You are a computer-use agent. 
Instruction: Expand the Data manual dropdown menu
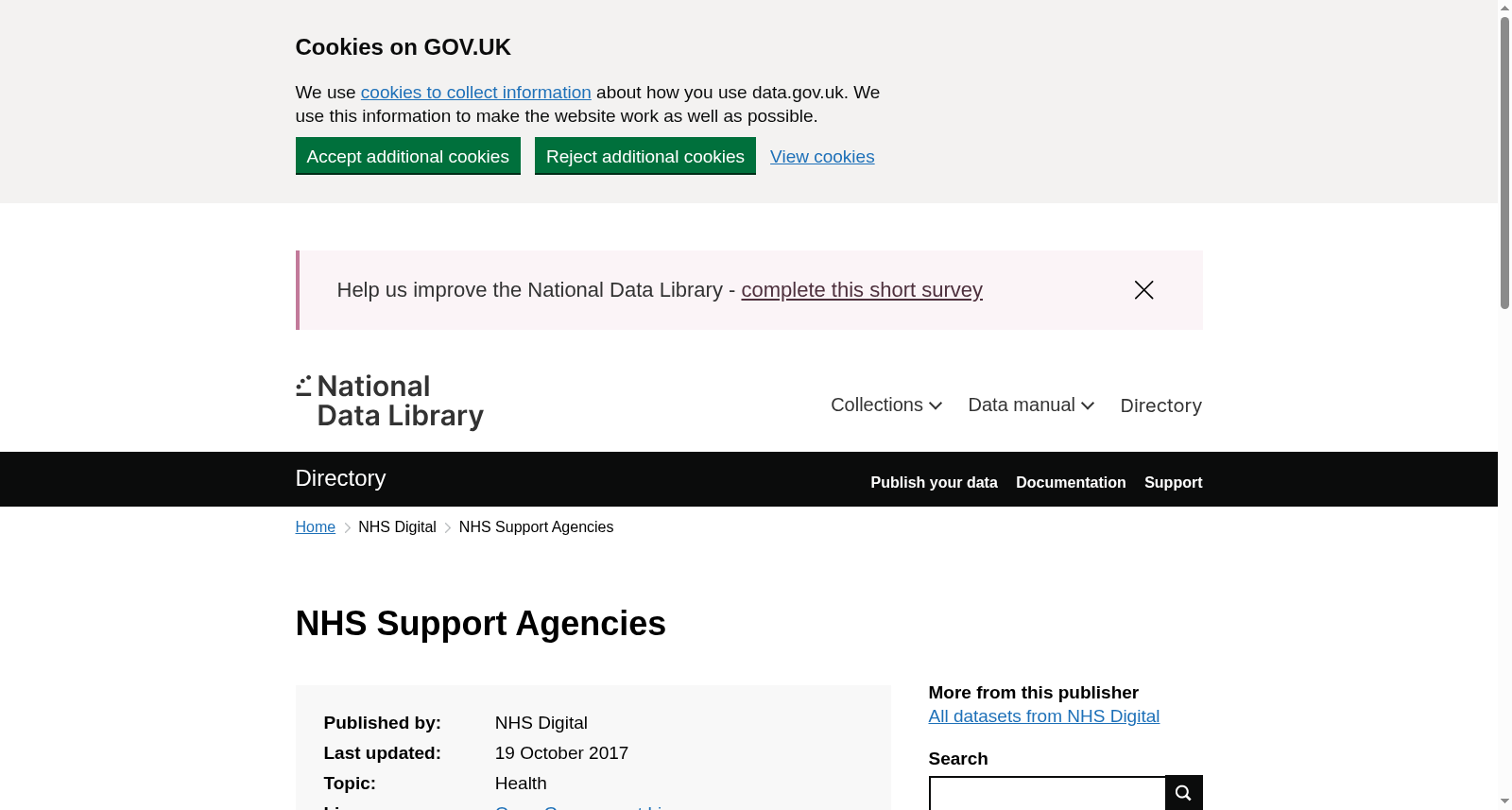tap(1031, 405)
